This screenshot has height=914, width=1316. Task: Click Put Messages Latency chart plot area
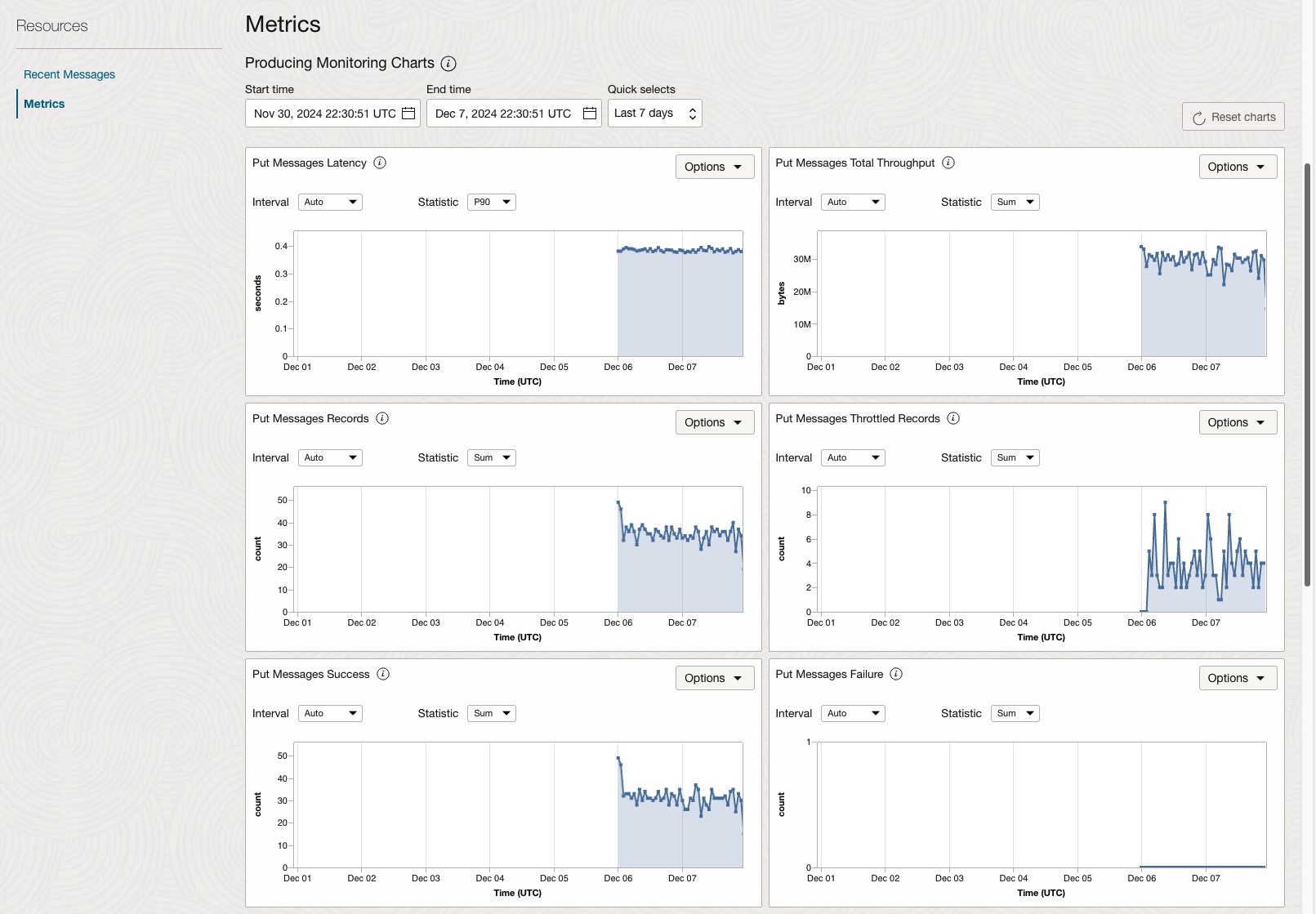pos(518,294)
